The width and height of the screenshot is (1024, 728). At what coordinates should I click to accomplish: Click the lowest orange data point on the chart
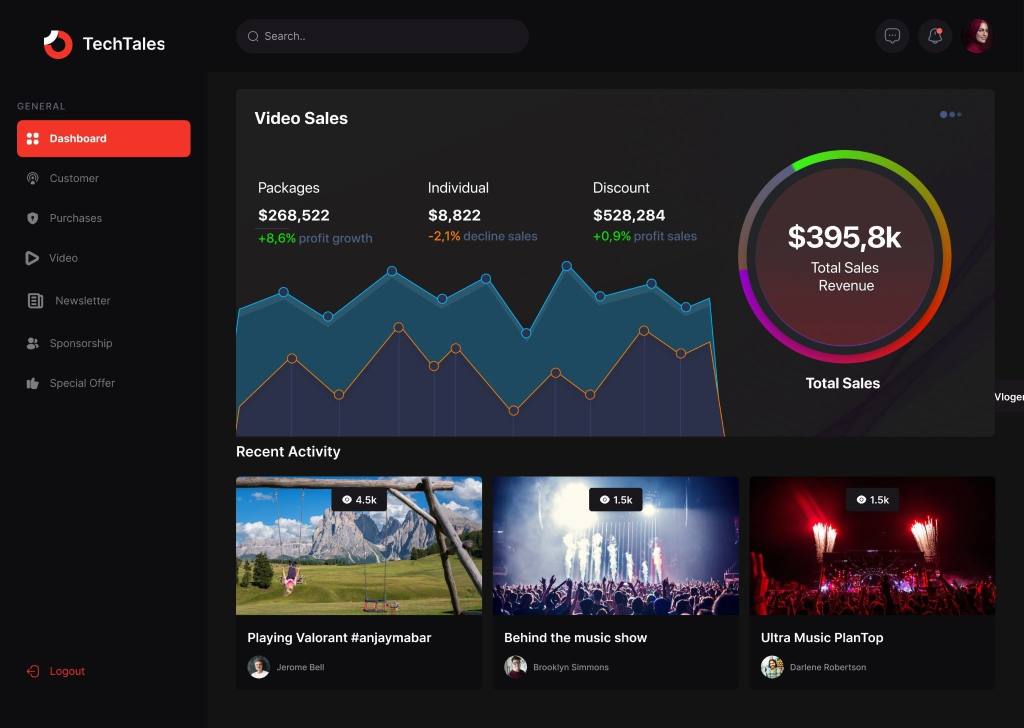[514, 411]
